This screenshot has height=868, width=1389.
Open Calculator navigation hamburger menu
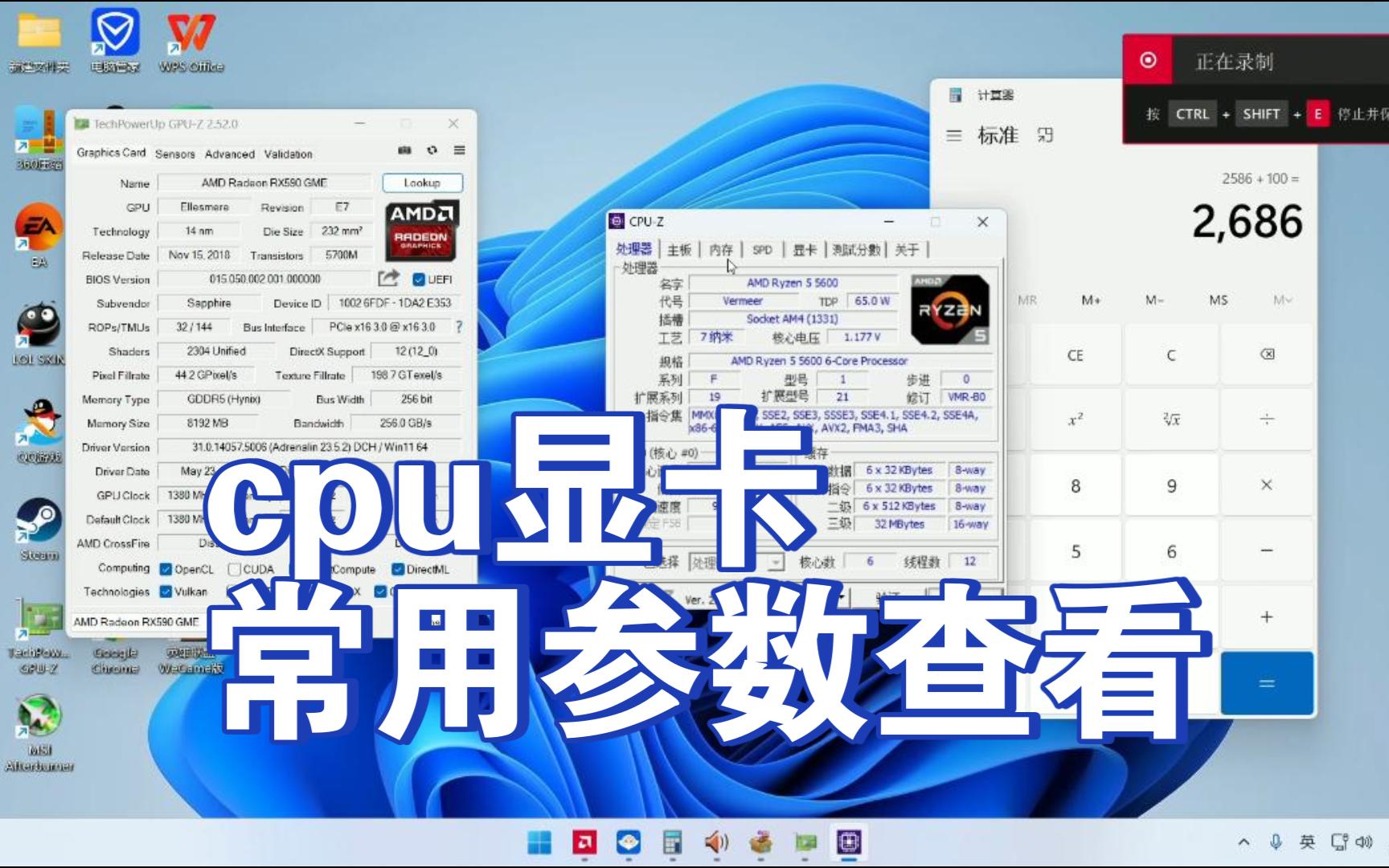954,136
